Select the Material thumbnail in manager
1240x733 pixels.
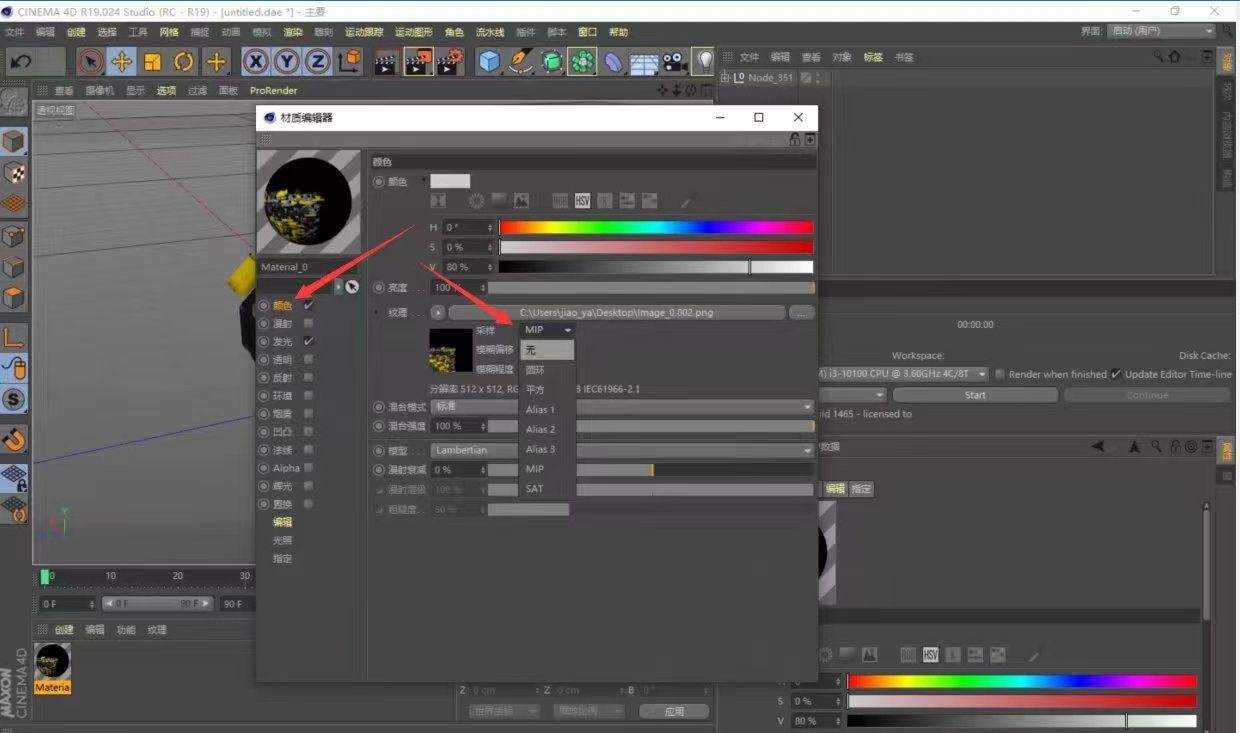[x=52, y=661]
